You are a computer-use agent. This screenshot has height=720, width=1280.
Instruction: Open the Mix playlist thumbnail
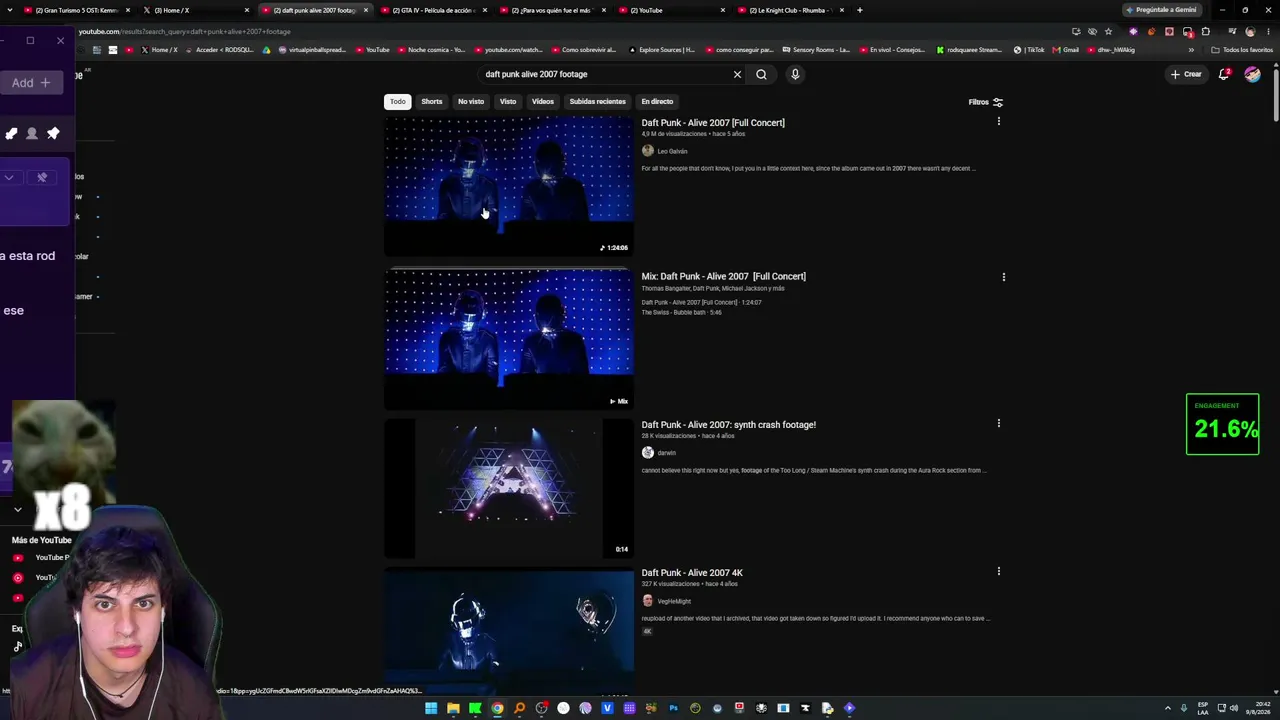click(509, 339)
